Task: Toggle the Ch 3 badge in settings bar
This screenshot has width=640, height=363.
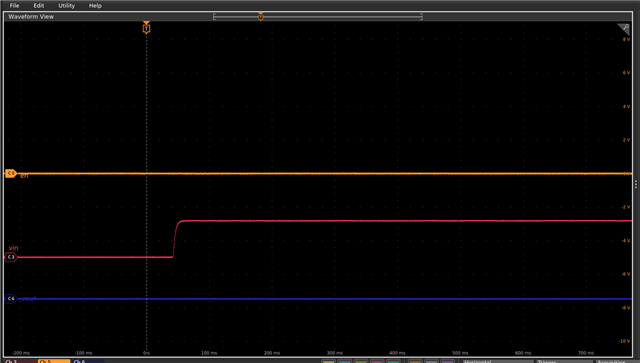Action: 19,361
